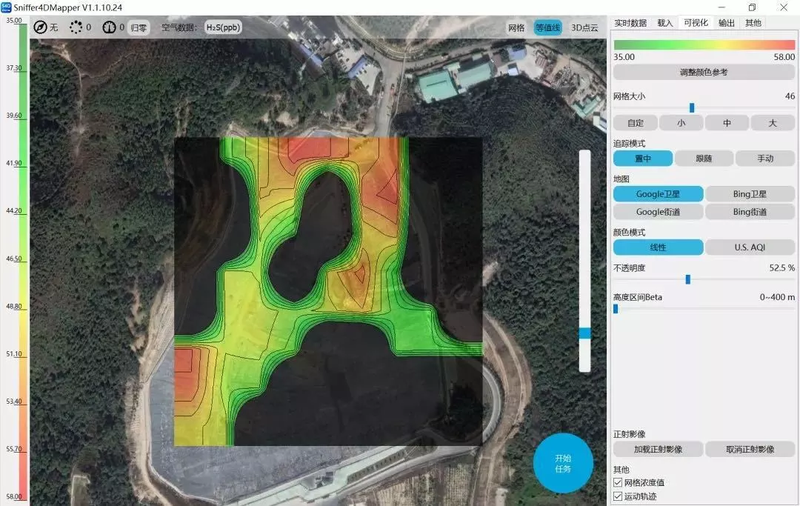
Task: Click the 调整颜色参考 button
Action: pos(704,72)
